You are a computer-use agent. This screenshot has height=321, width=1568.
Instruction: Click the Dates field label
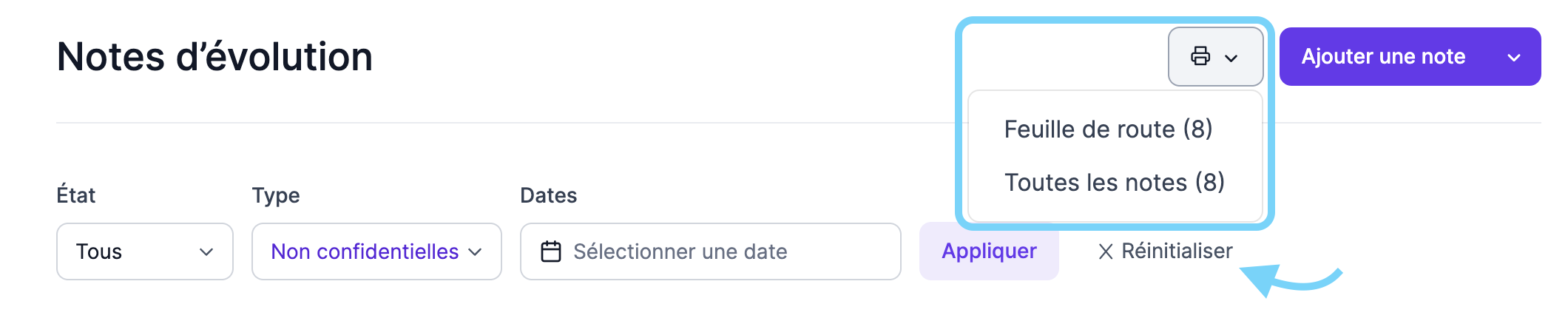[x=549, y=195]
